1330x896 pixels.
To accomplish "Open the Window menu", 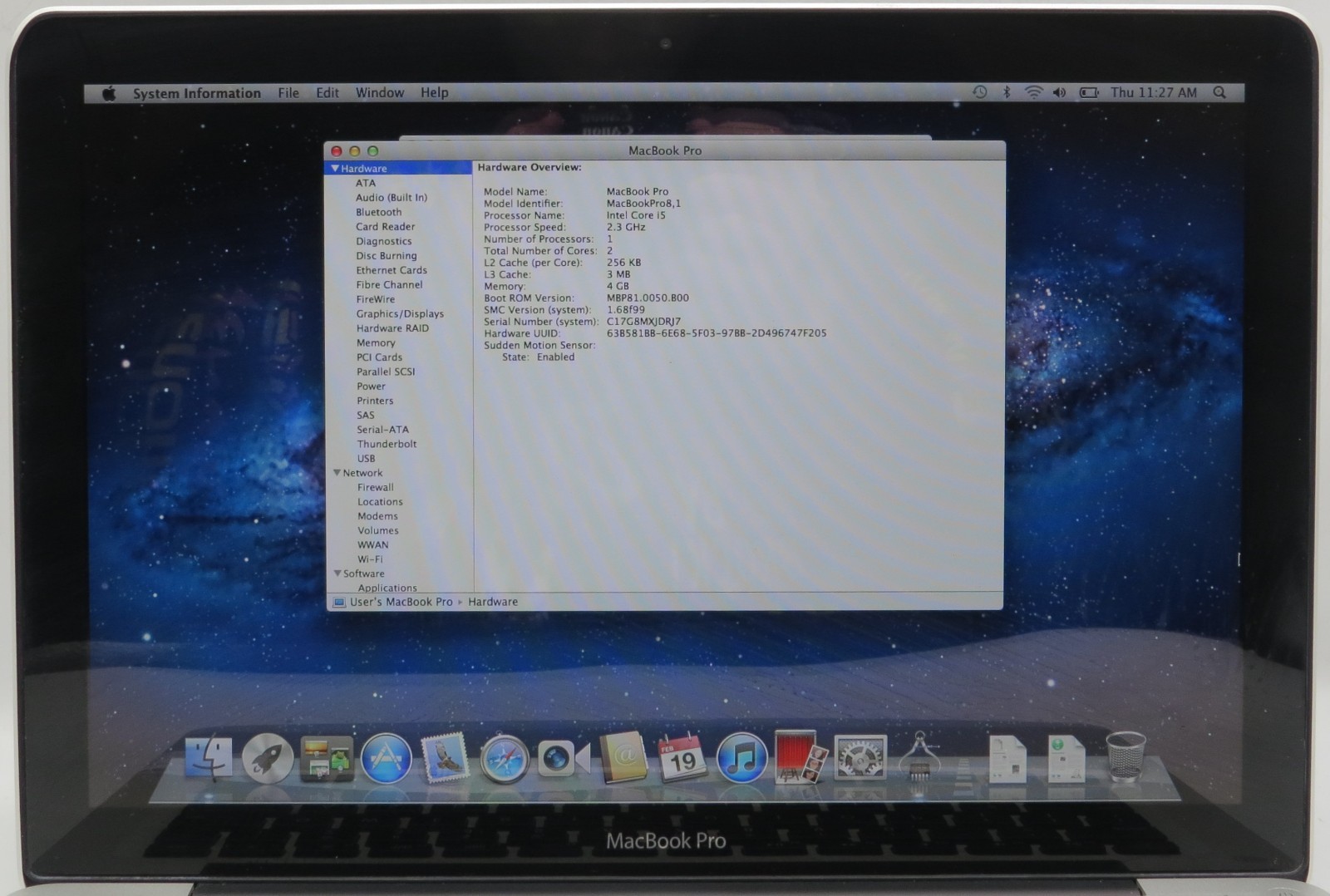I will pos(380,93).
